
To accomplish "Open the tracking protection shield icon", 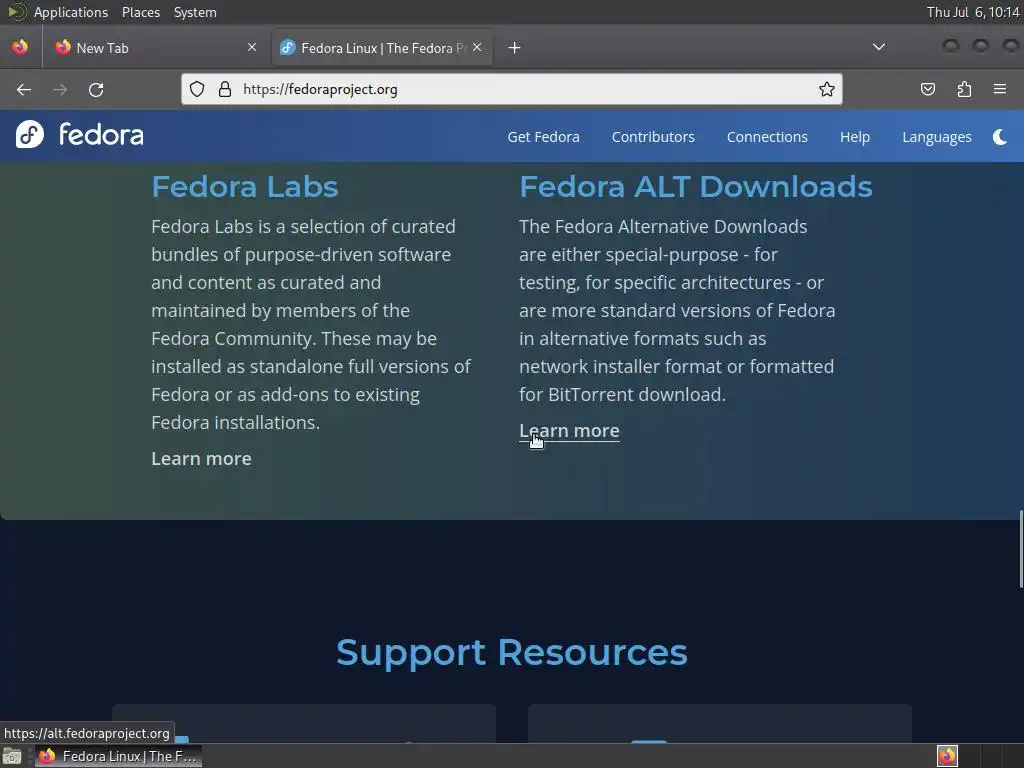I will coord(197,89).
